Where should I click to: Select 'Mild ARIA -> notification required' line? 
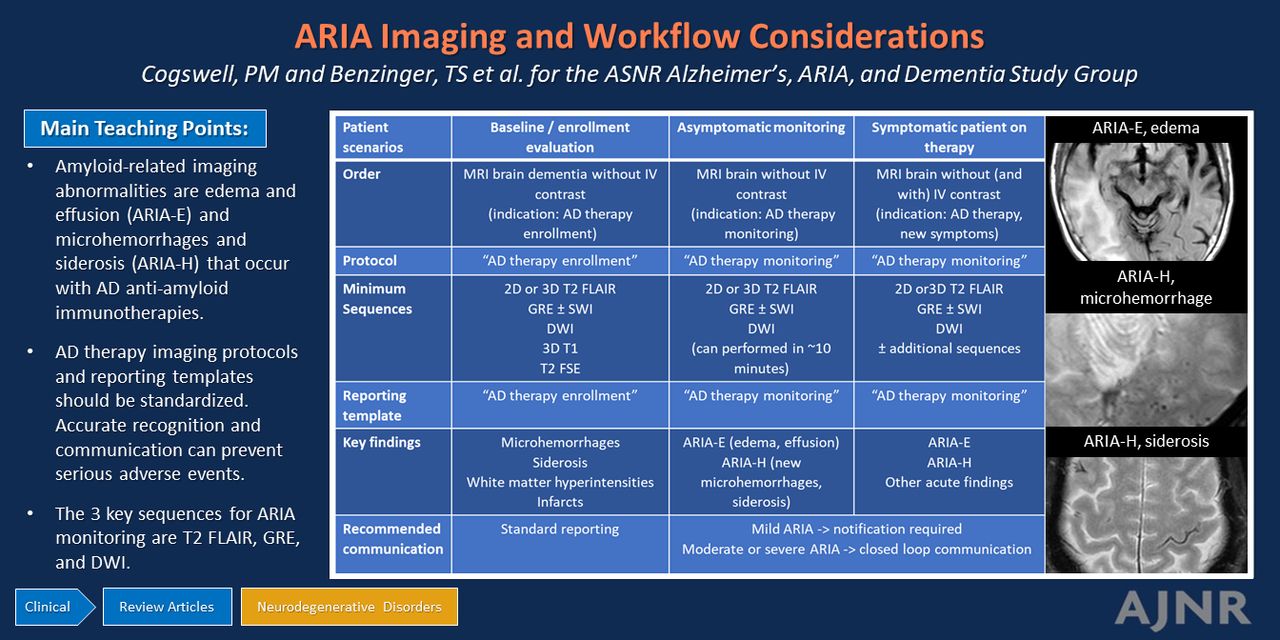tap(857, 529)
